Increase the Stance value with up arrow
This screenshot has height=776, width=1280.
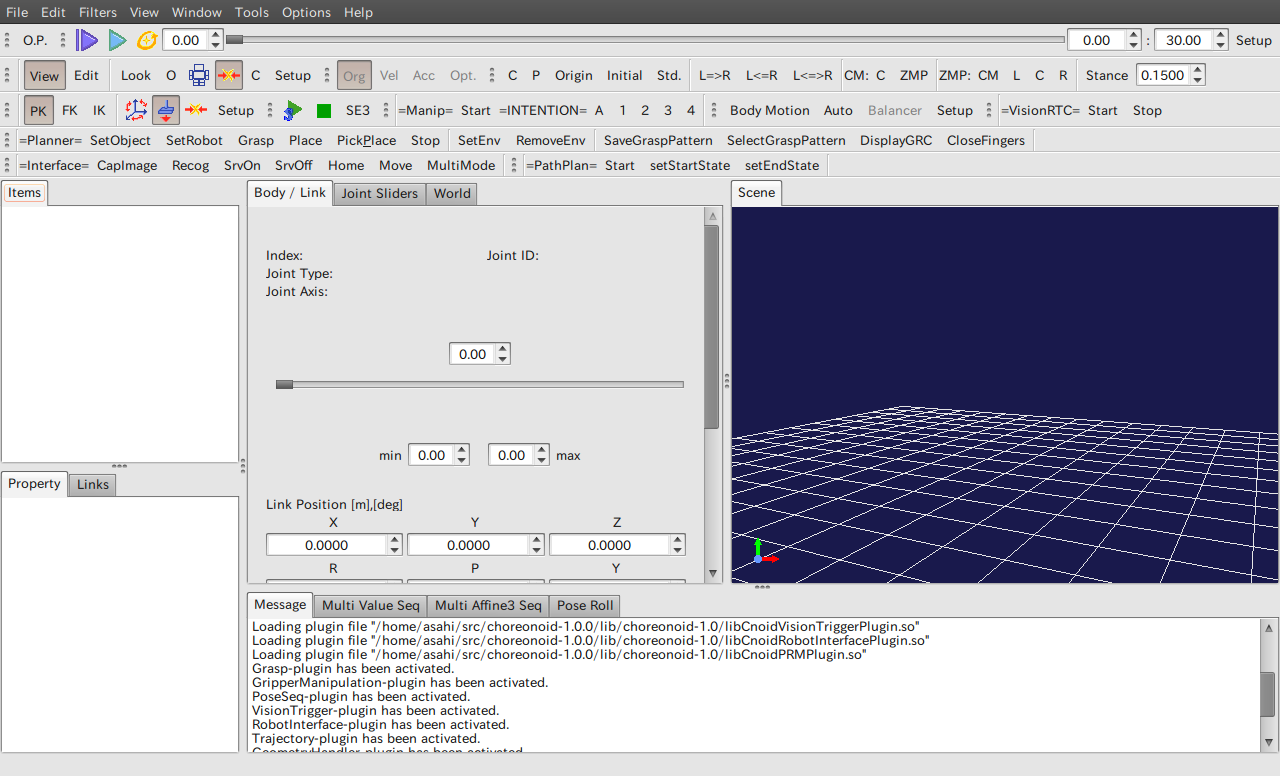[1198, 70]
